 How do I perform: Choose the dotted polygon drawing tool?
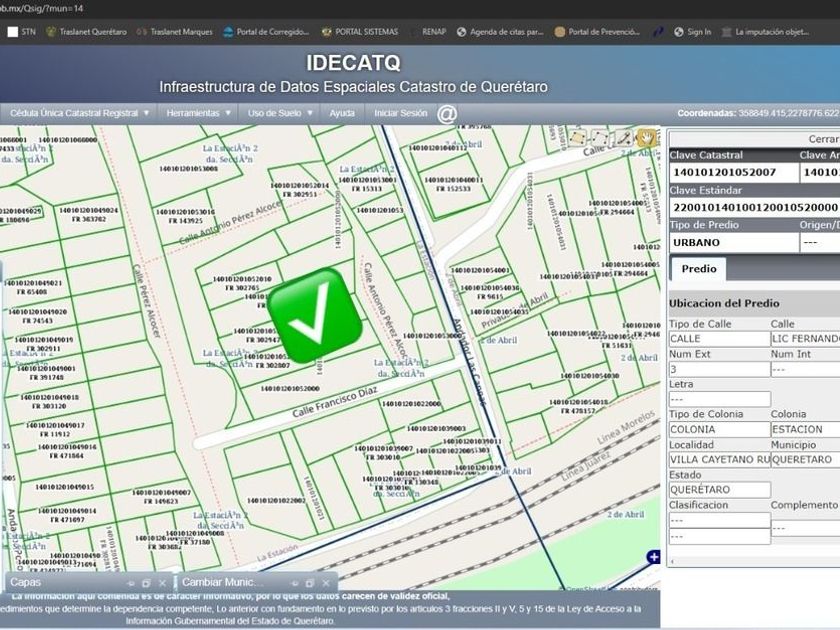coord(601,138)
